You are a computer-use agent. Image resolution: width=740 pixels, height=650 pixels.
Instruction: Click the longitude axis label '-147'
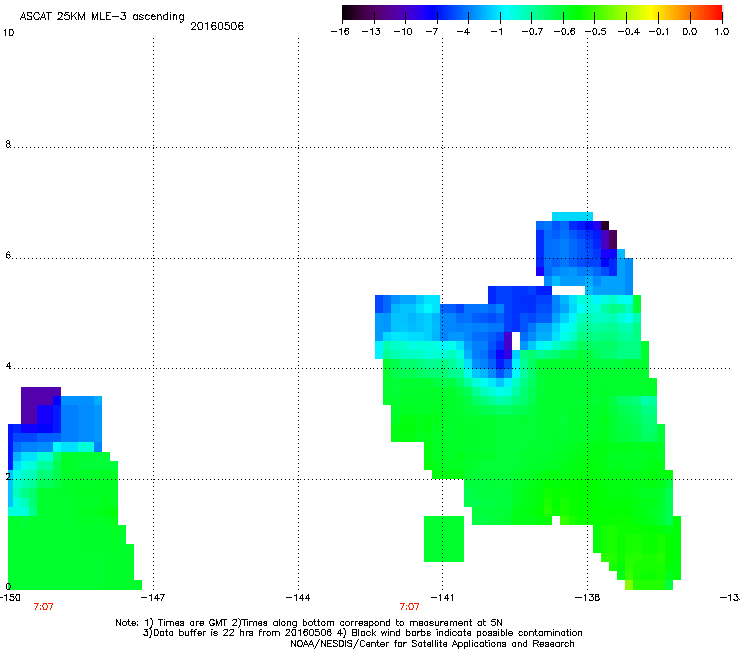tap(153, 597)
